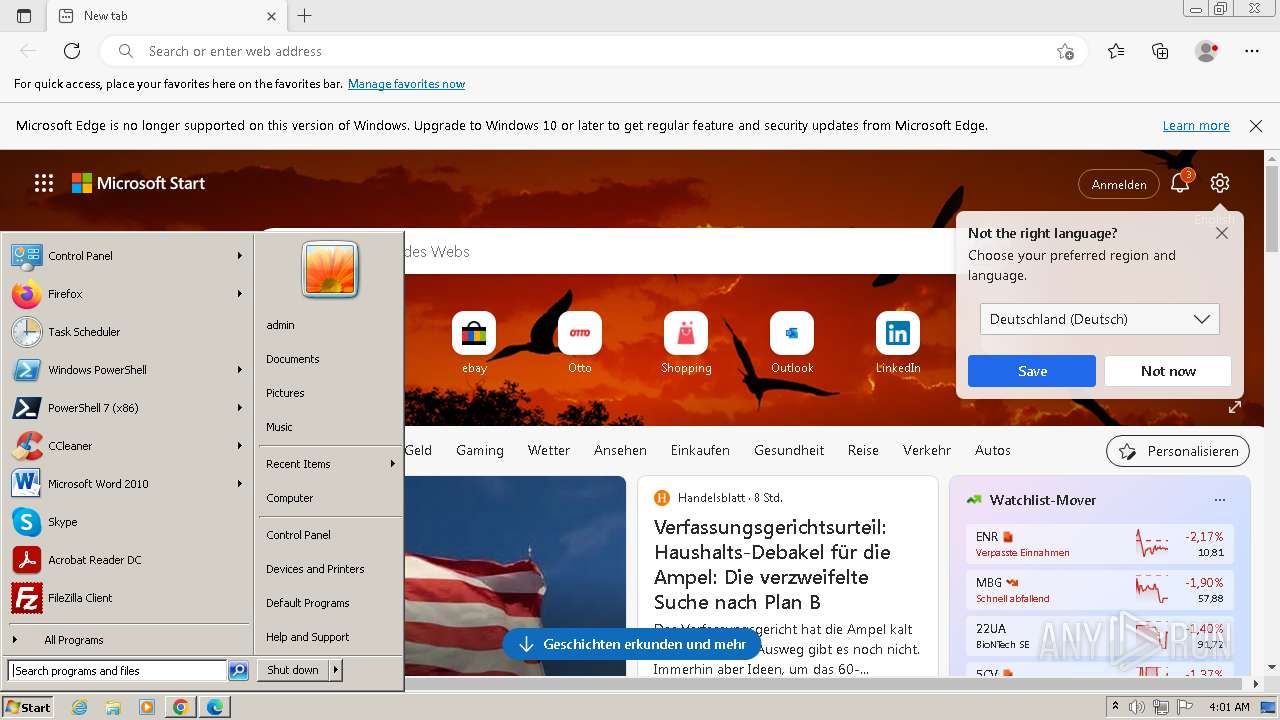Open Acrobat Reader DC

127,560
